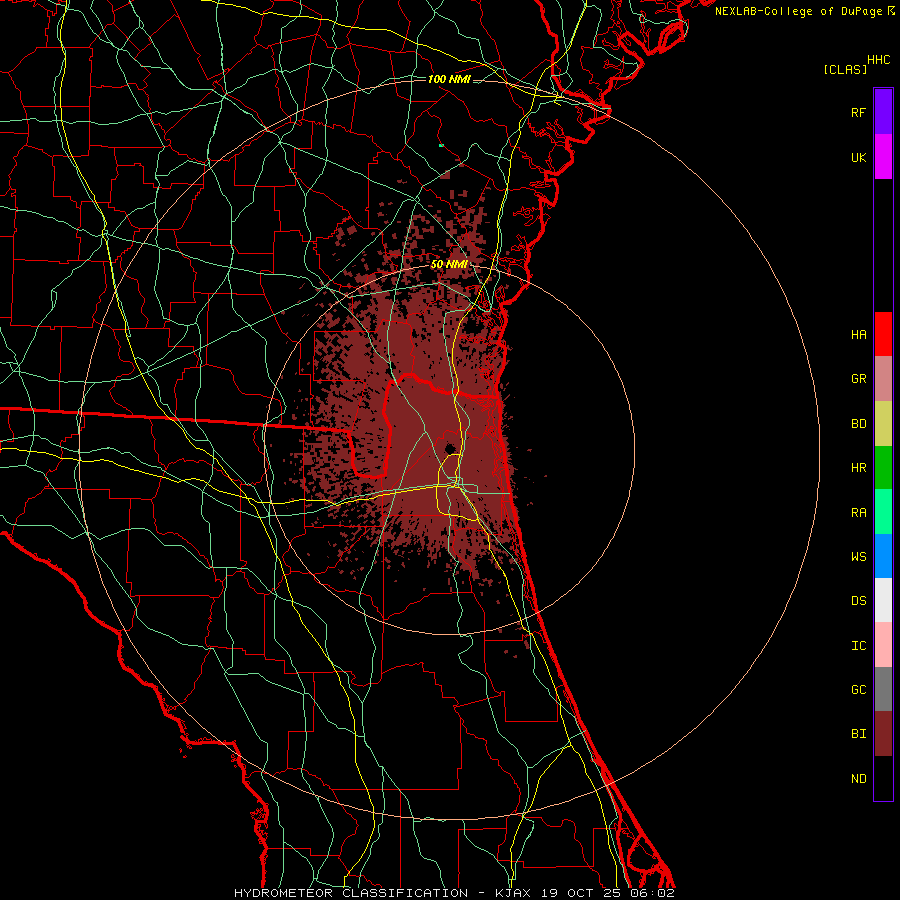Click the RF purple legend swatch
The height and width of the screenshot is (900, 900).
883,112
